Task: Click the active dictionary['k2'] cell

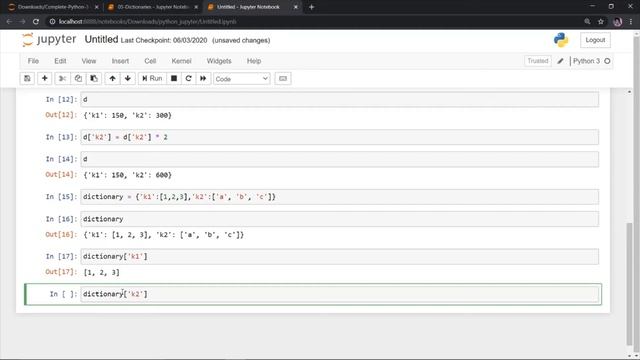Action: 340,294
